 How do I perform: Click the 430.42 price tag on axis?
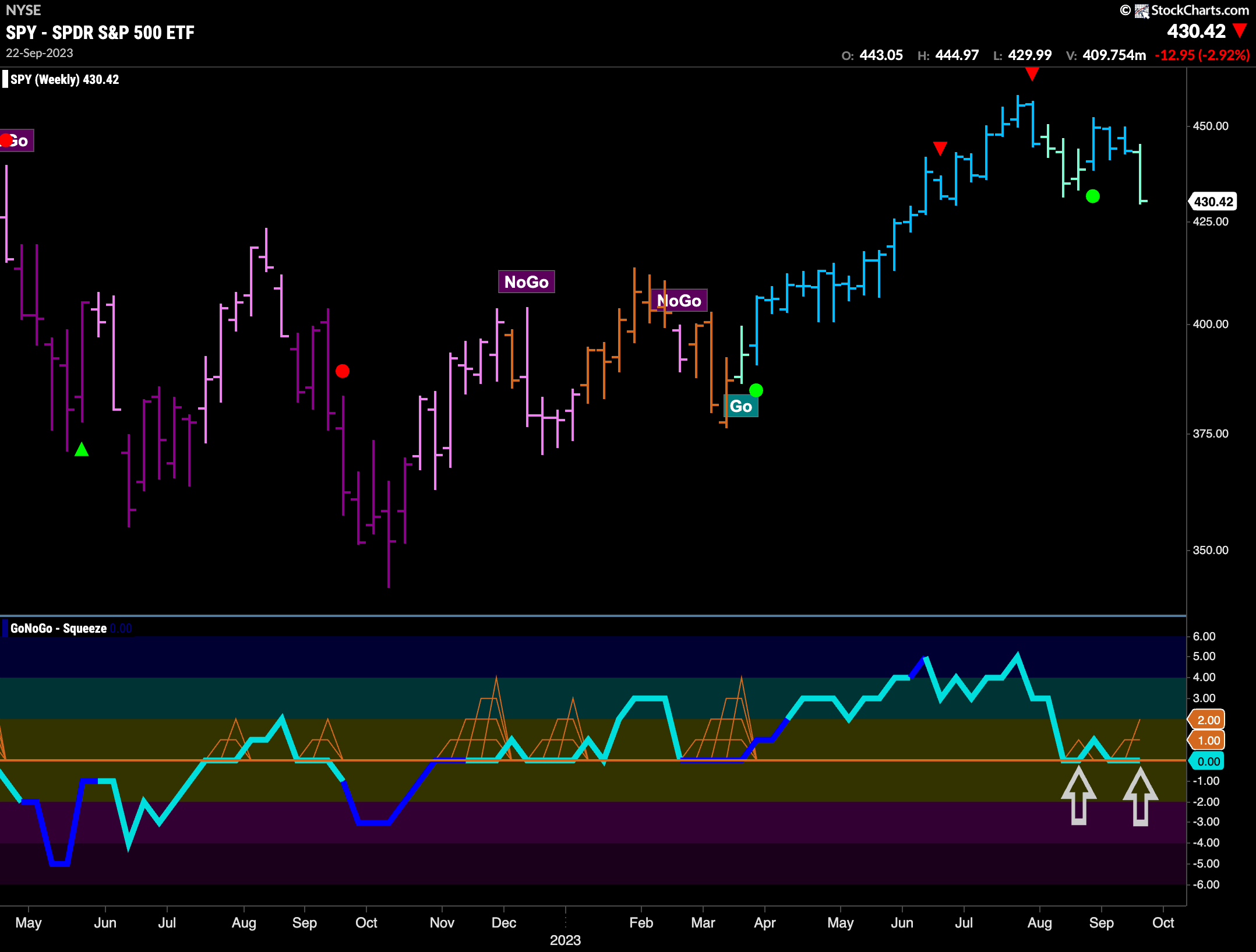coord(1213,202)
